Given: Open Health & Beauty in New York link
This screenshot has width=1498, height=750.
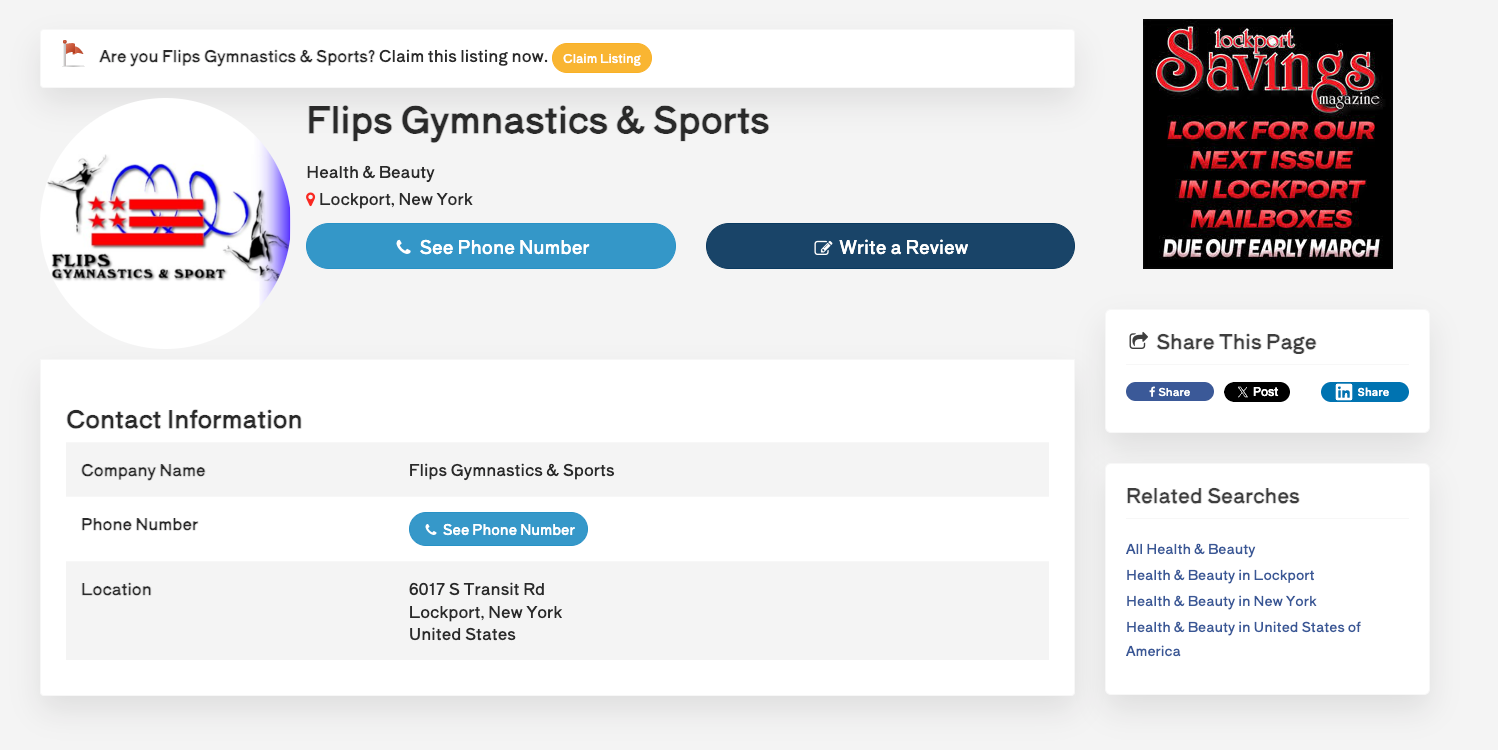Looking at the screenshot, I should pos(1221,601).
